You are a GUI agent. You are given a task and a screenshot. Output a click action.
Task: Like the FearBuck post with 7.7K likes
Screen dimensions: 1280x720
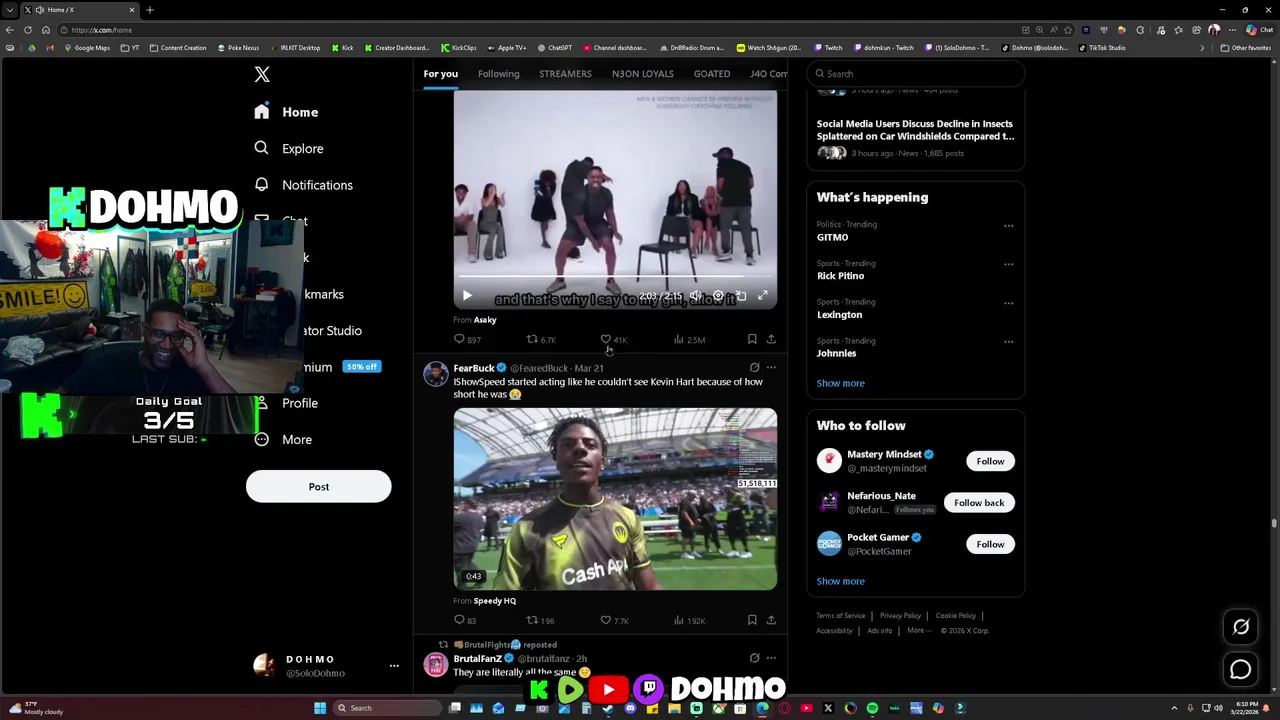tap(614, 621)
